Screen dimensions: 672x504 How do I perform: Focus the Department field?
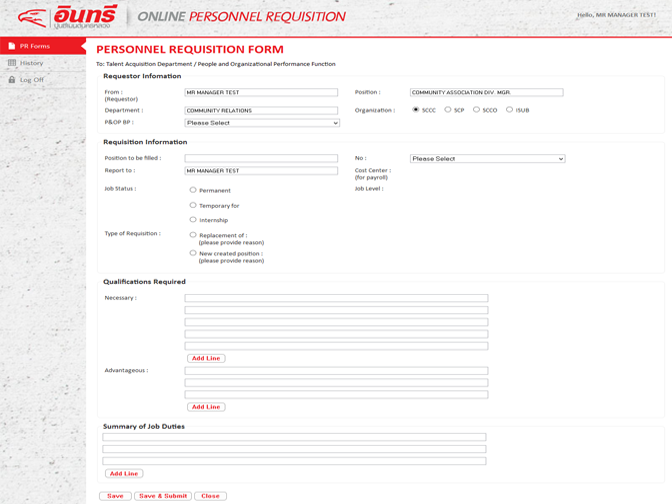[x=261, y=111]
